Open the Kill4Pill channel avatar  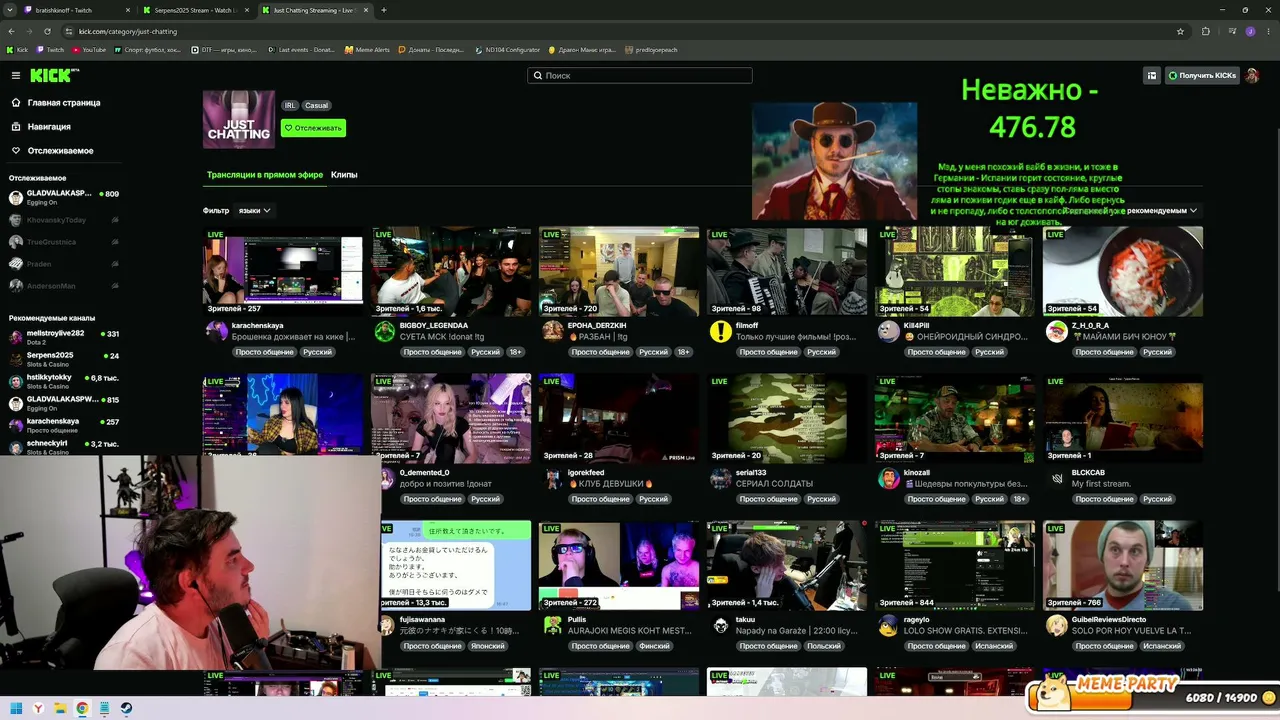[888, 332]
